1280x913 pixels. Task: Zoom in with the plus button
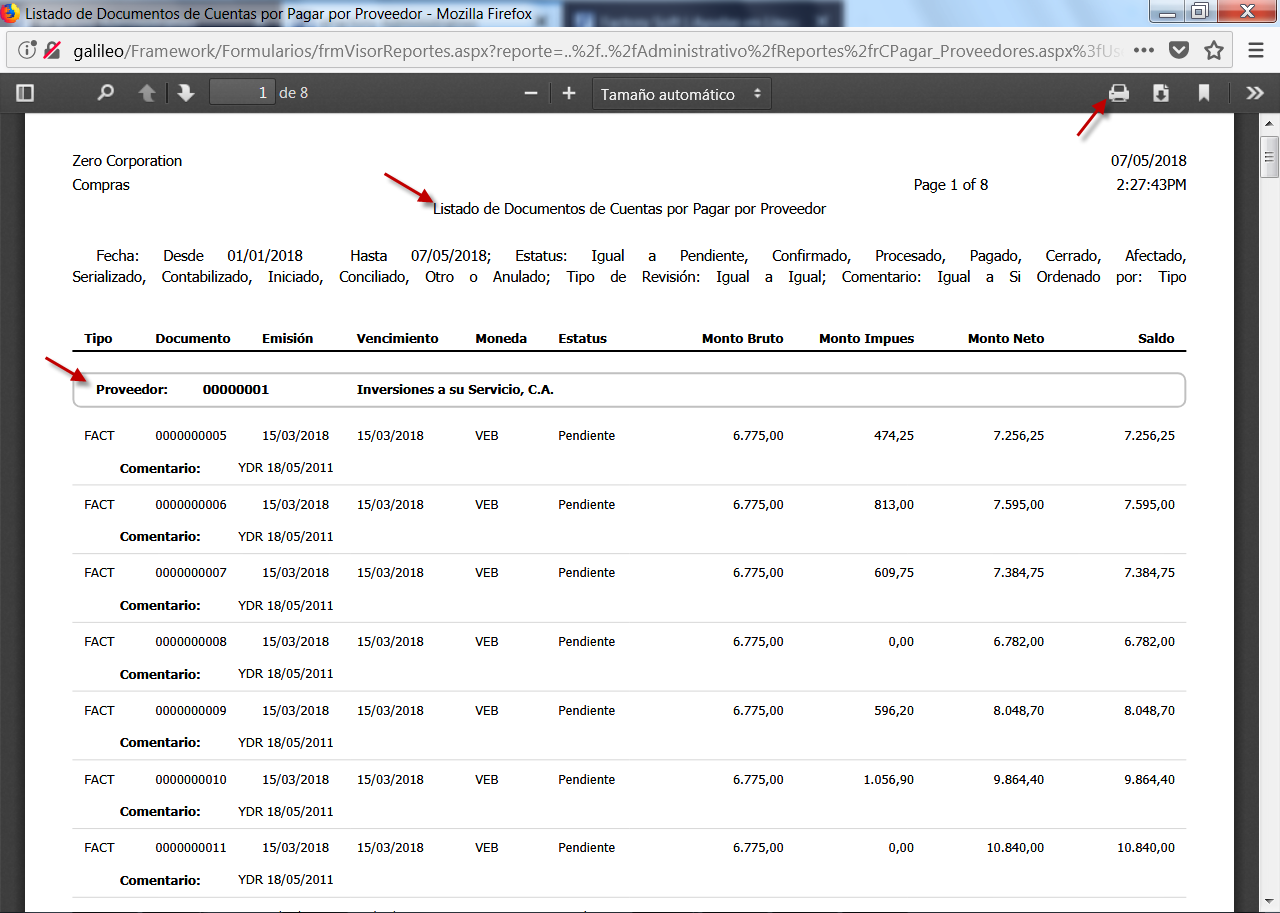569,93
